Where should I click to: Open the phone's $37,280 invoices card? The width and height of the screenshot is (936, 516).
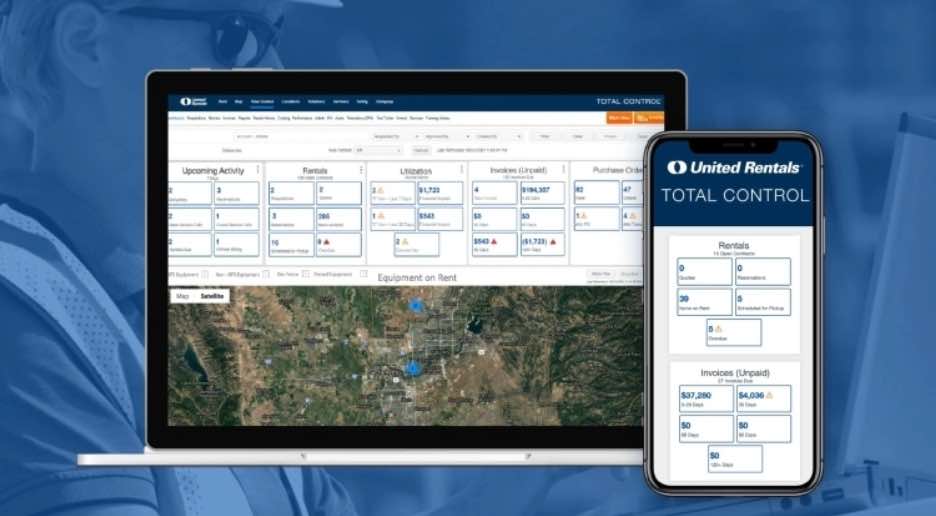click(706, 399)
